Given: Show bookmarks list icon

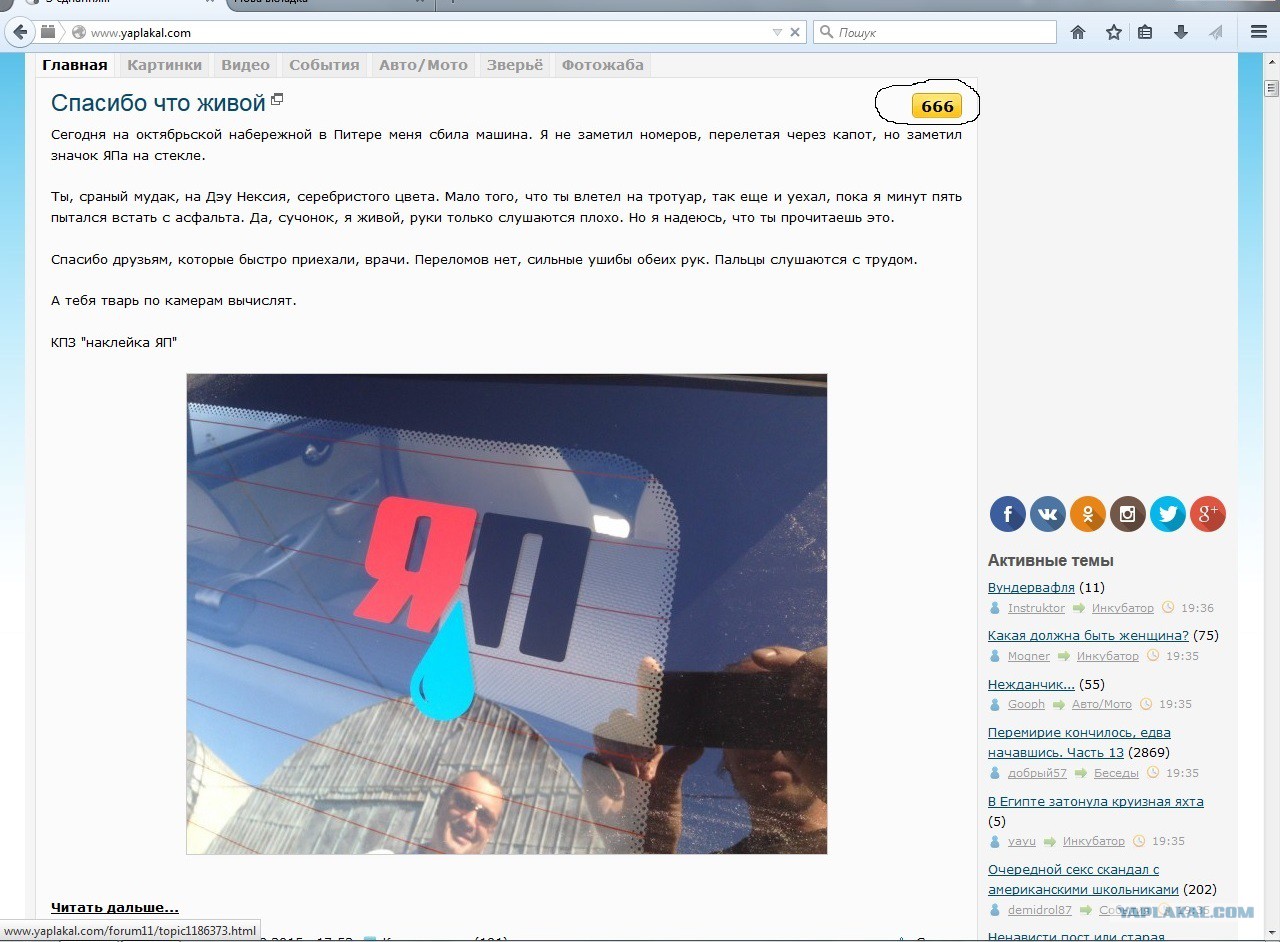Looking at the screenshot, I should click(1145, 32).
